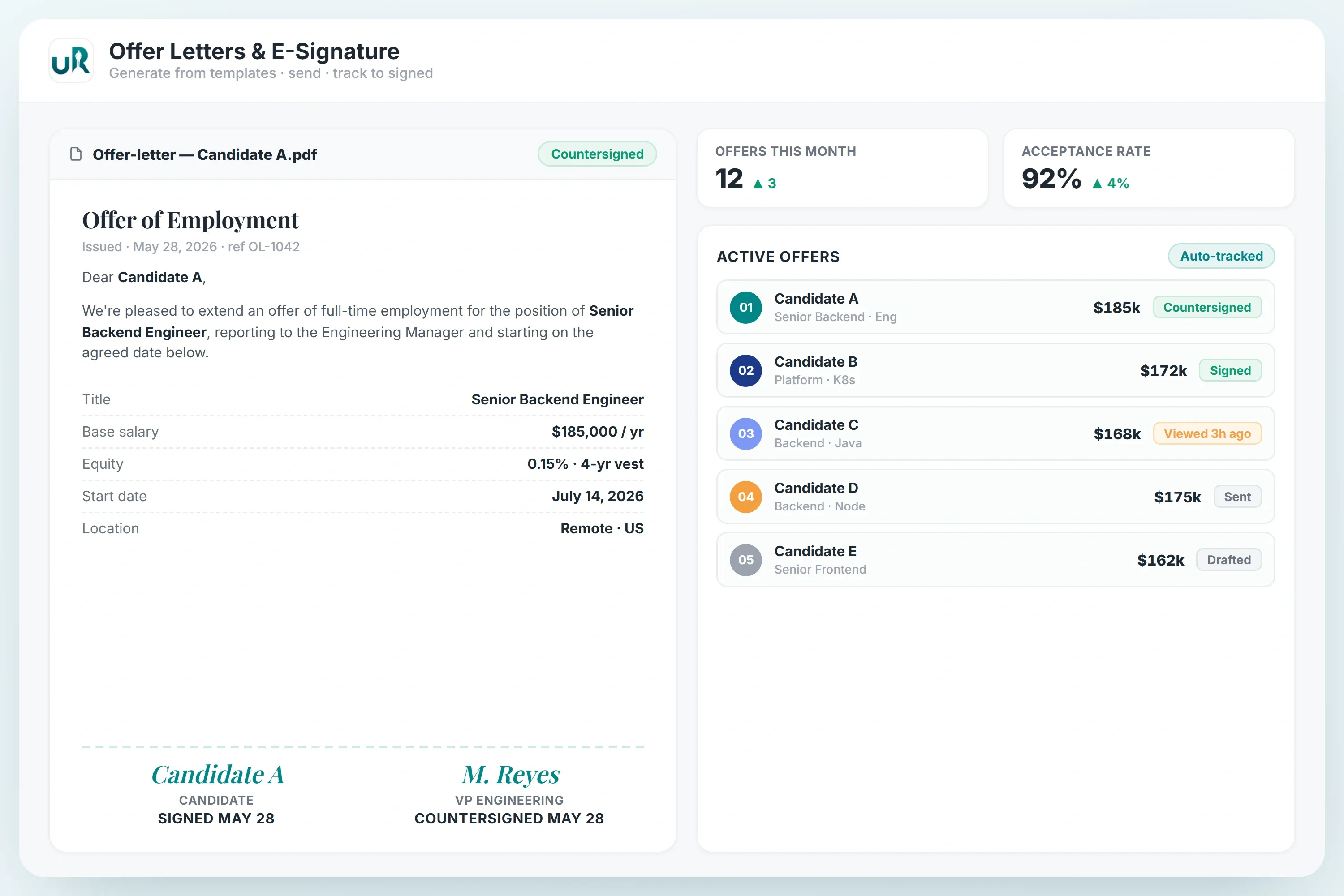The width and height of the screenshot is (1344, 896).
Task: Click the Senior Backend · Eng subtitle
Action: pos(835,317)
